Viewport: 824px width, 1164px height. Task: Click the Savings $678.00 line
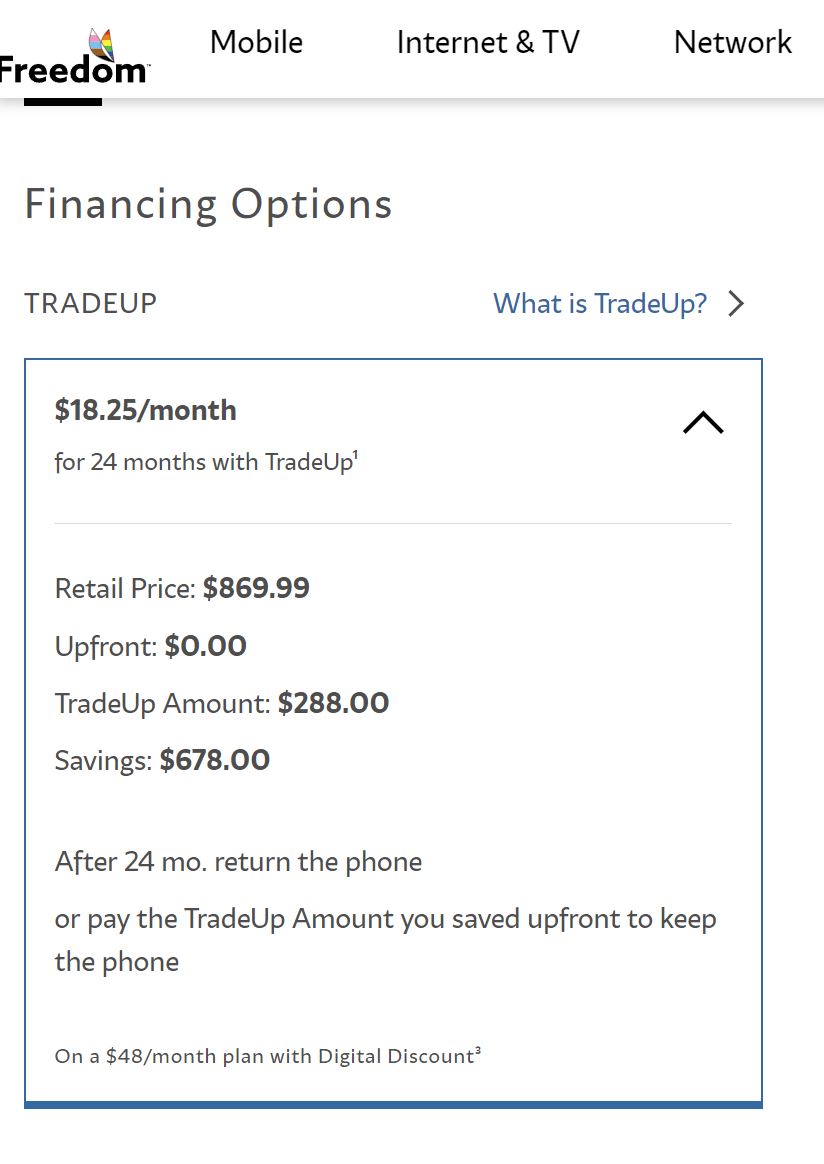pos(162,760)
